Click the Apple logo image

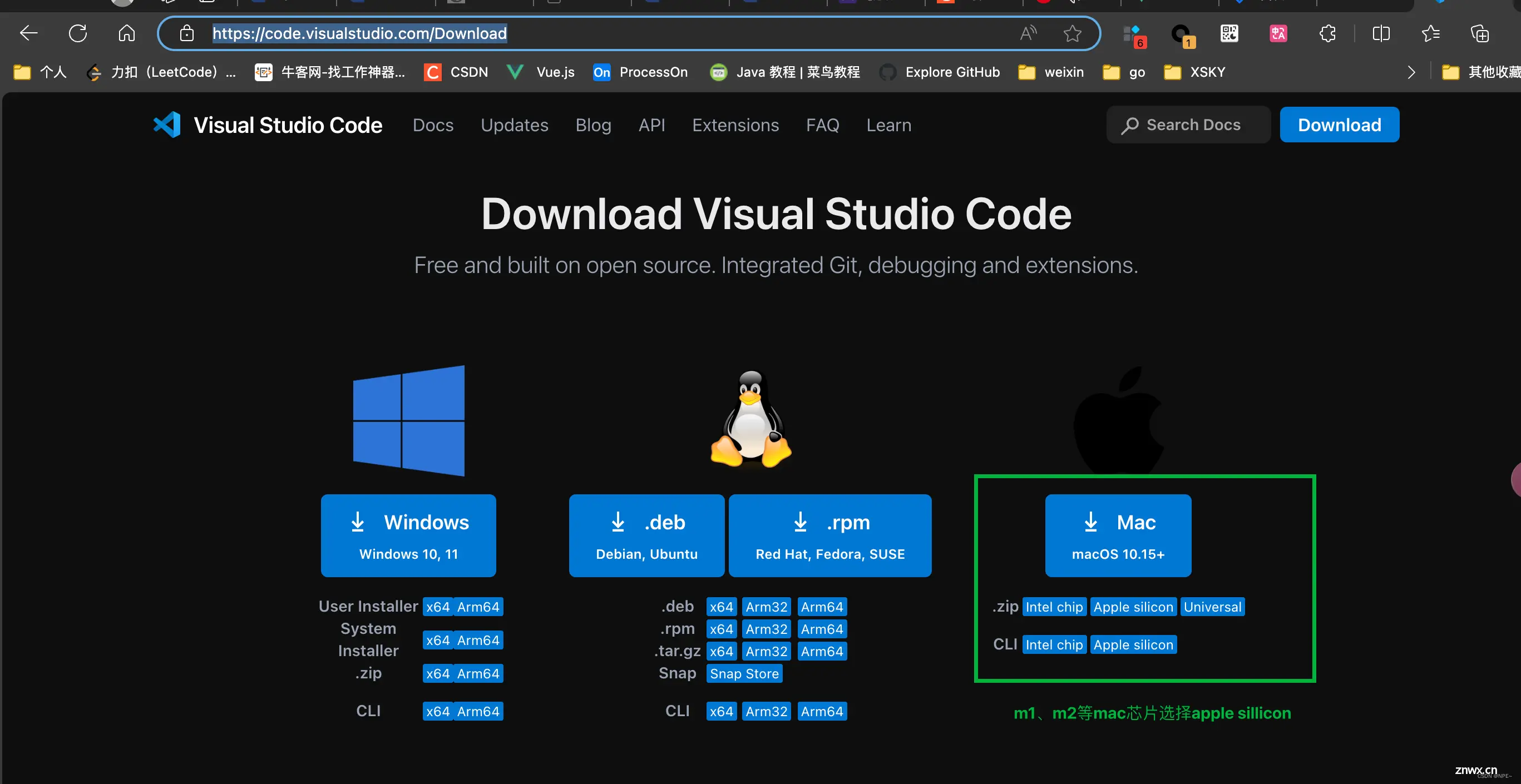tap(1118, 420)
